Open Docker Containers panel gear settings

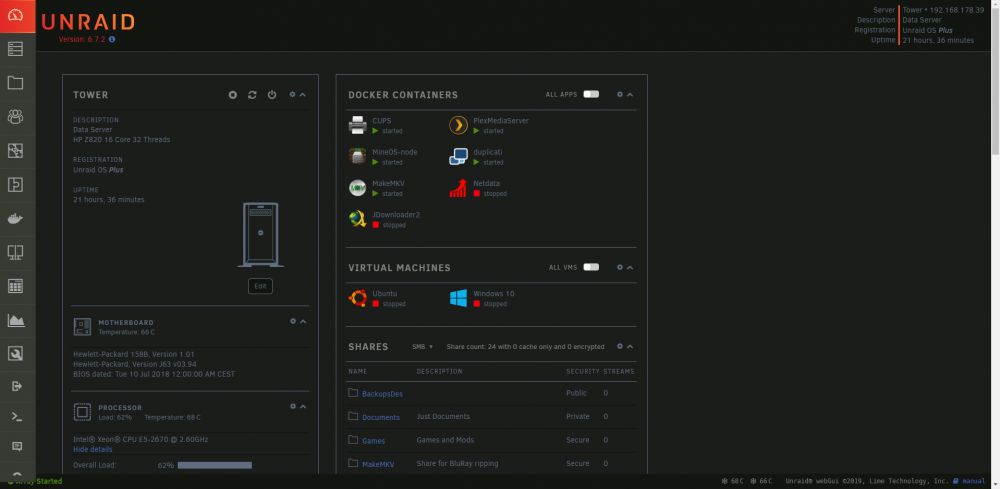[x=619, y=94]
